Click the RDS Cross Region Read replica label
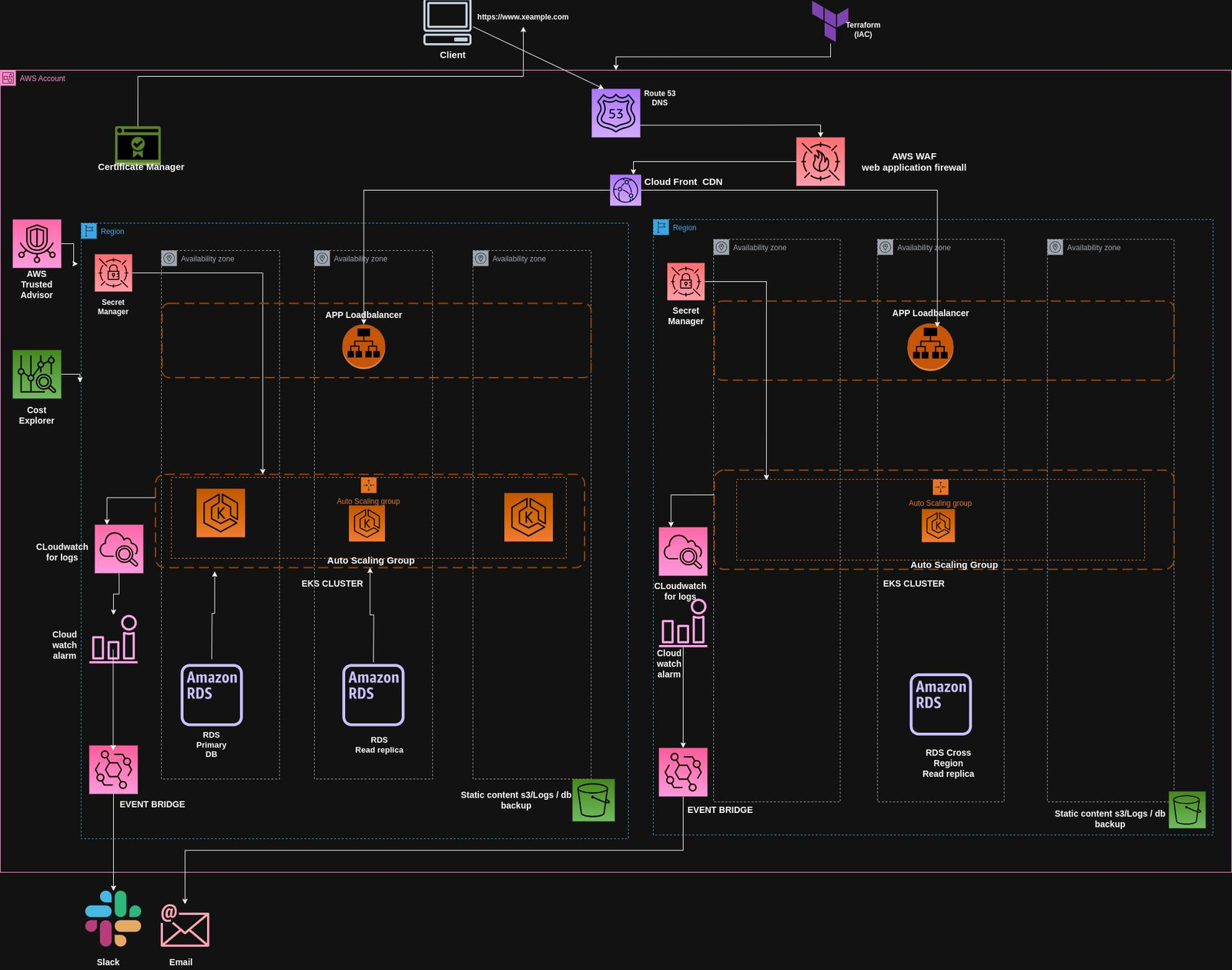The height and width of the screenshot is (970, 1232). click(948, 763)
